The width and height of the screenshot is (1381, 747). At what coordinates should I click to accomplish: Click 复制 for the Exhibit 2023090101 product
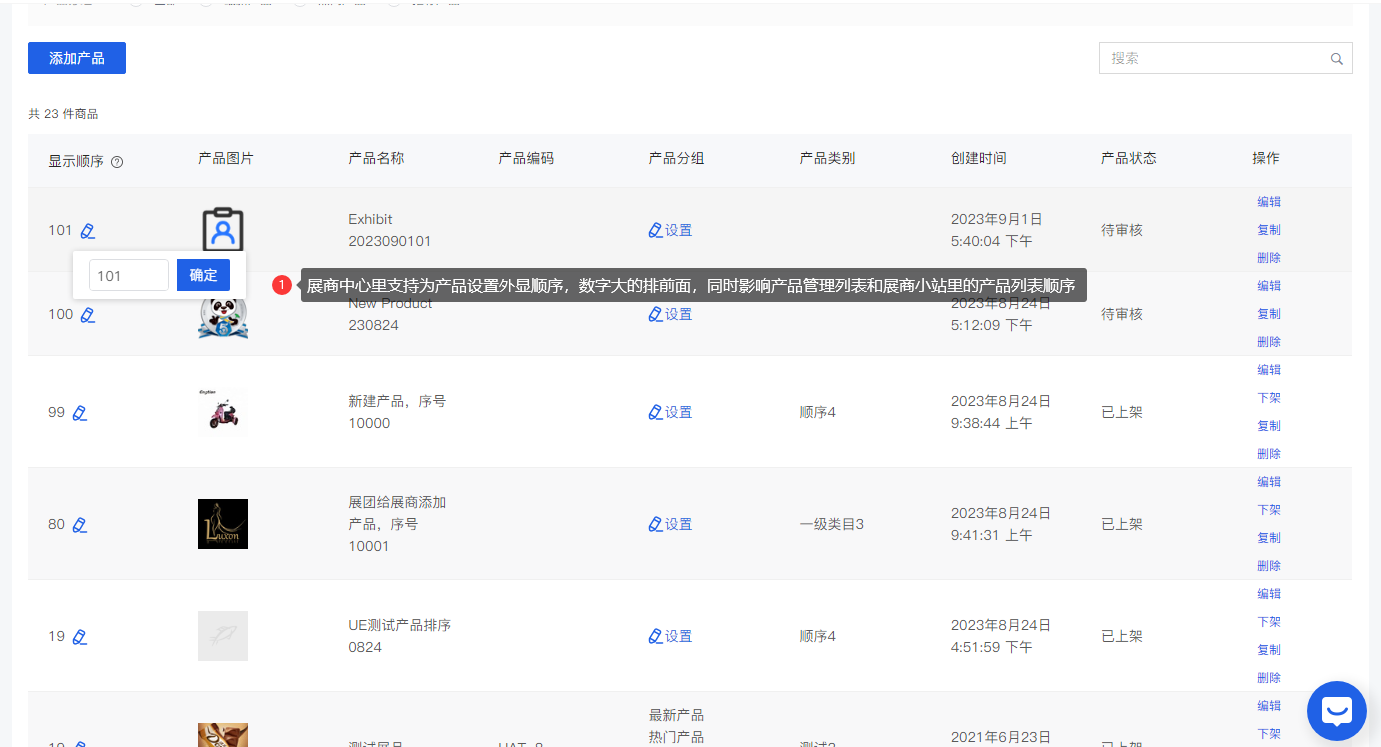click(1269, 229)
